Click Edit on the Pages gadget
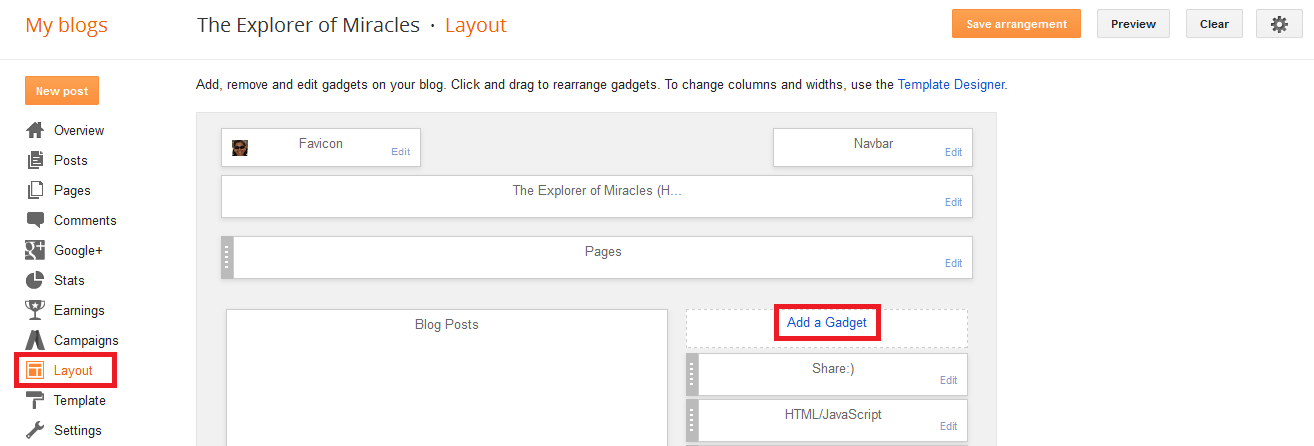This screenshot has height=446, width=1314. 953,263
